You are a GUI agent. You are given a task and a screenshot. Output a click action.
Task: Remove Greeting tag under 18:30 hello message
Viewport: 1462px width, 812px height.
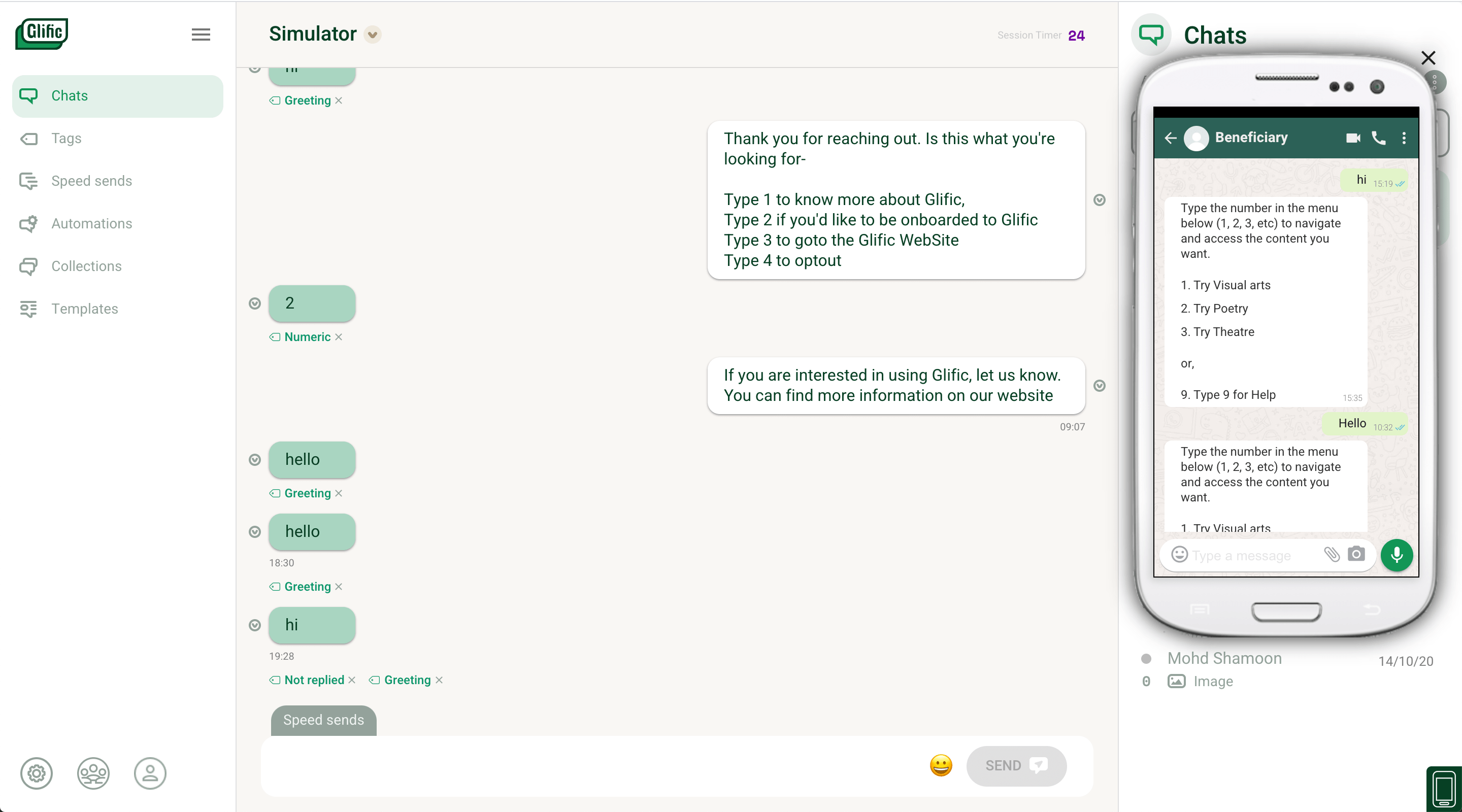click(x=339, y=587)
